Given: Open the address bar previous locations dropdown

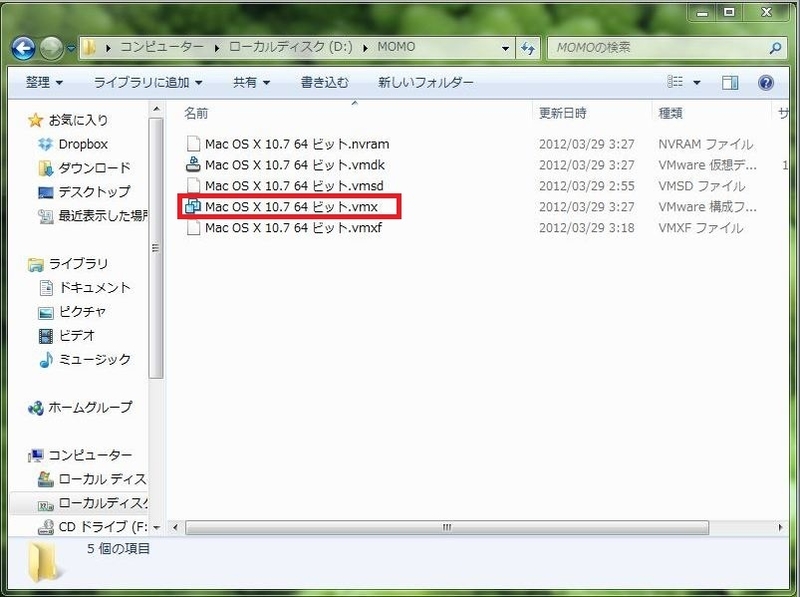Looking at the screenshot, I should coord(505,48).
